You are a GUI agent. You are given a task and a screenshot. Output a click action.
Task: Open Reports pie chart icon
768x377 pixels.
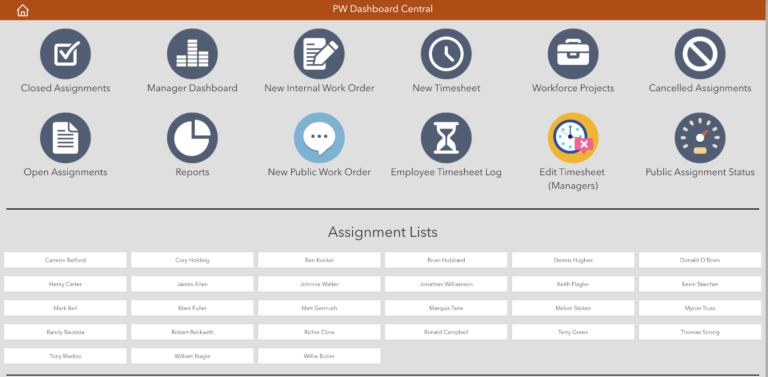(192, 138)
